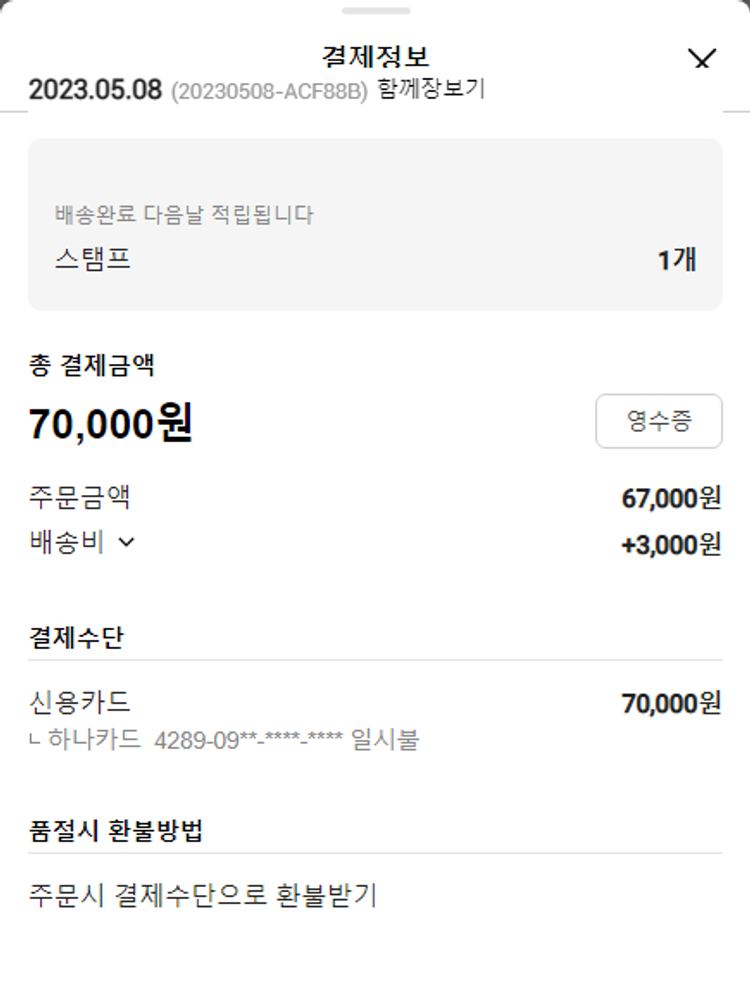This screenshot has height=990, width=750.
Task: Select the shipping fee +3,000원
Action: pyautogui.click(x=671, y=545)
